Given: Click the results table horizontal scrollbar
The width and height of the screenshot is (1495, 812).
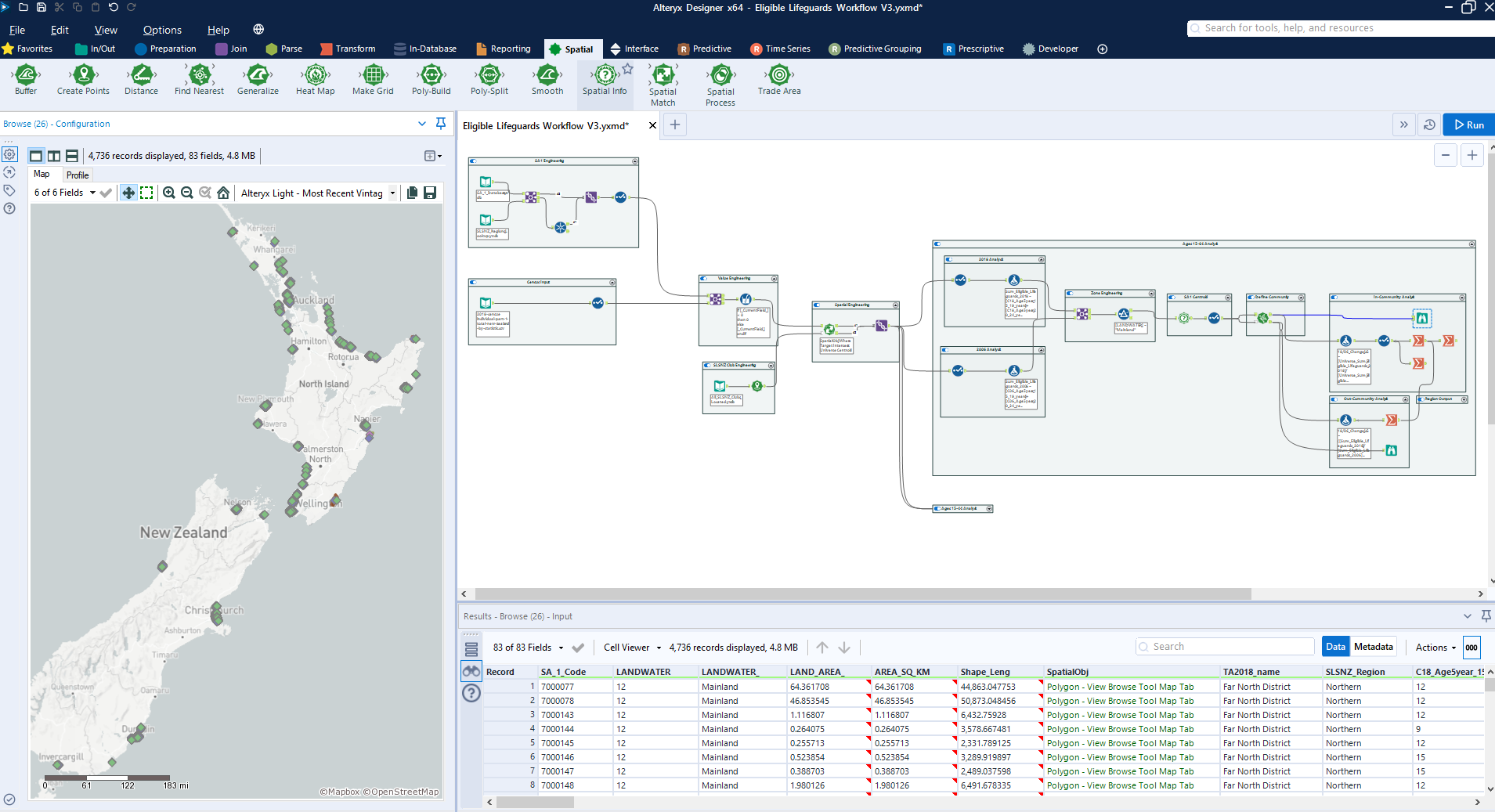Looking at the screenshot, I should 535,802.
